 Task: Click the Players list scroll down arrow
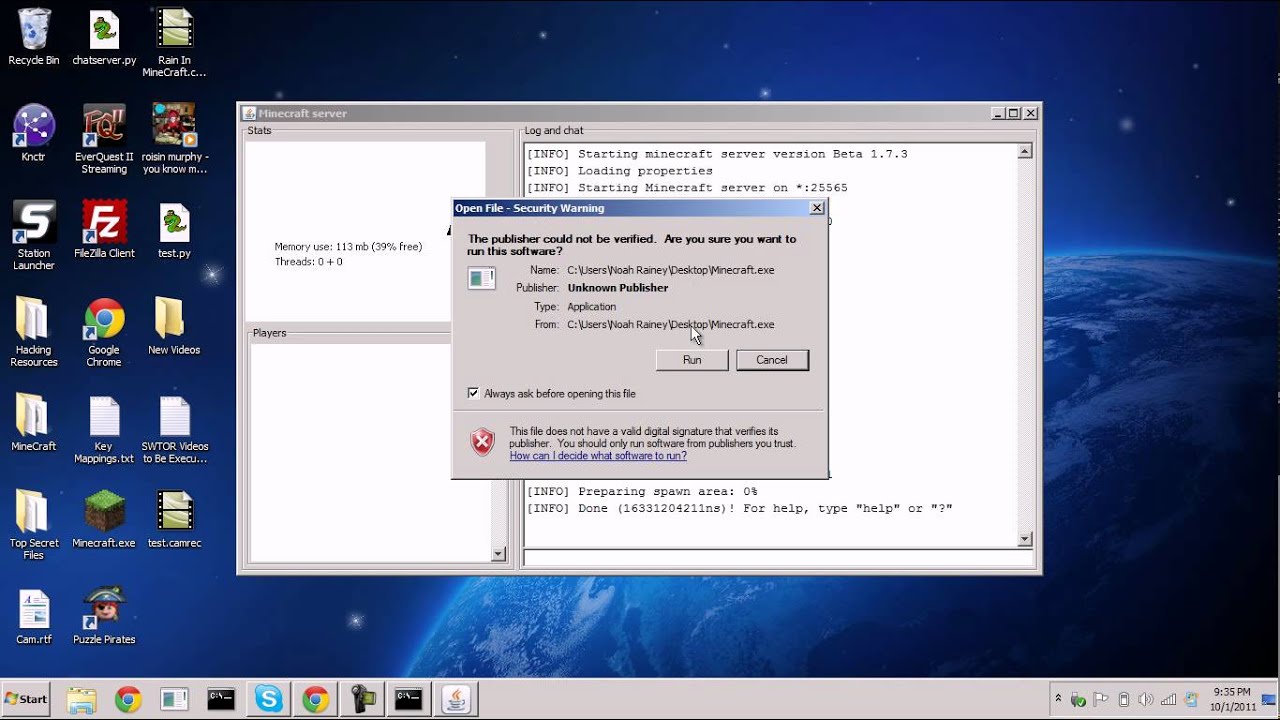498,554
